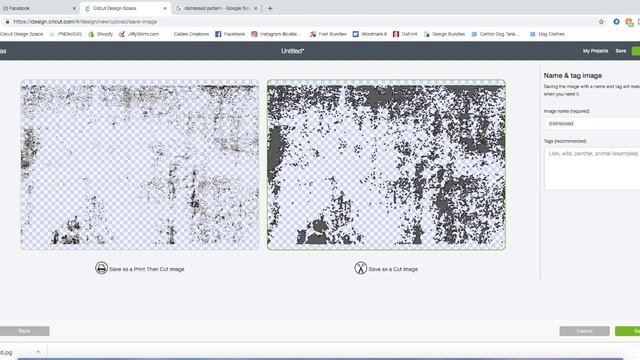
Task: Open the JiffyShirts.com bookmark
Action: point(139,34)
